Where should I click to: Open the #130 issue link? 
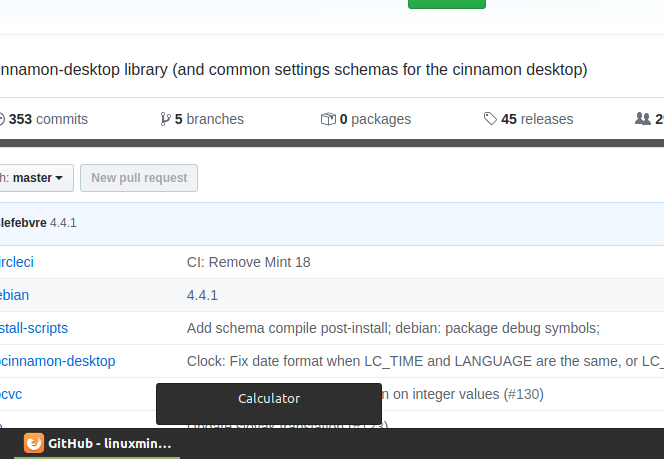523,394
